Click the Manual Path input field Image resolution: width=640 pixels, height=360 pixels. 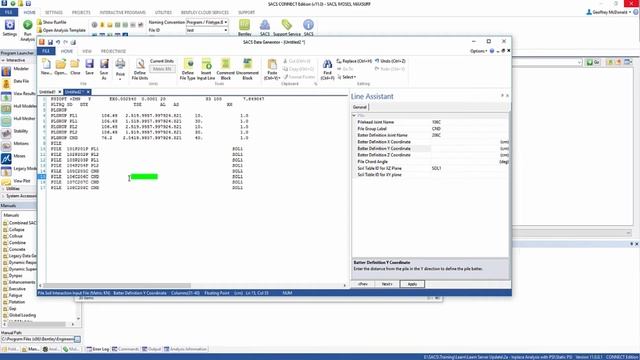click(38, 339)
